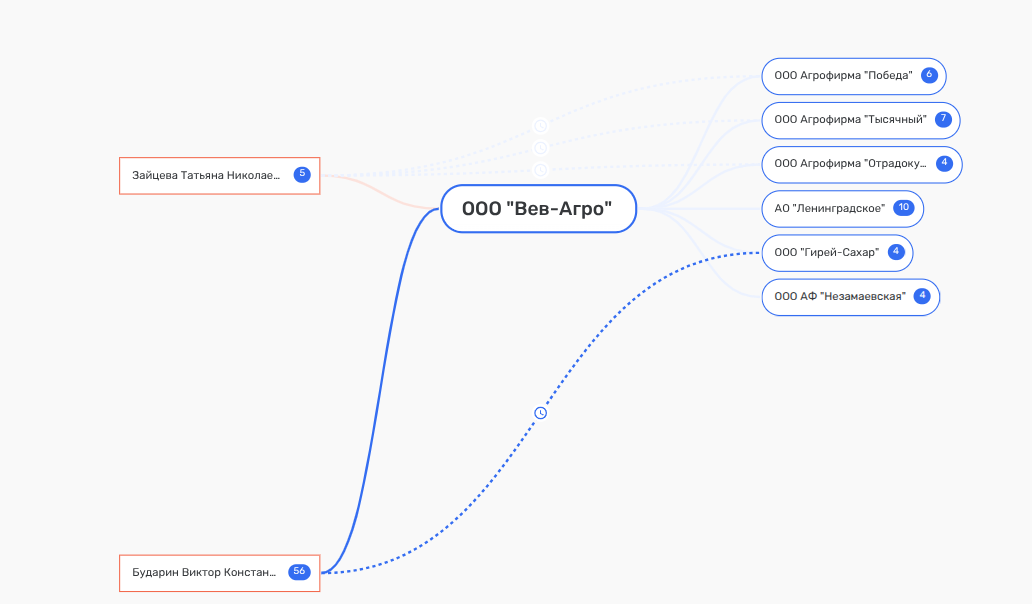Select the Зайцева Татьяна Николае… person node

tap(206, 175)
